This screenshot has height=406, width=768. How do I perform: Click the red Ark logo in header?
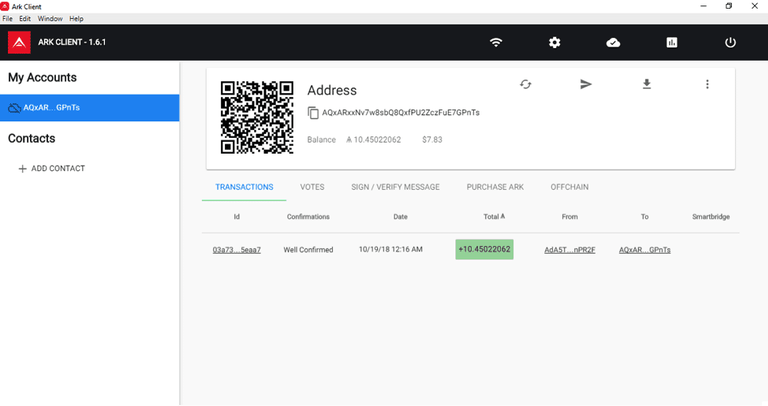[x=19, y=42]
